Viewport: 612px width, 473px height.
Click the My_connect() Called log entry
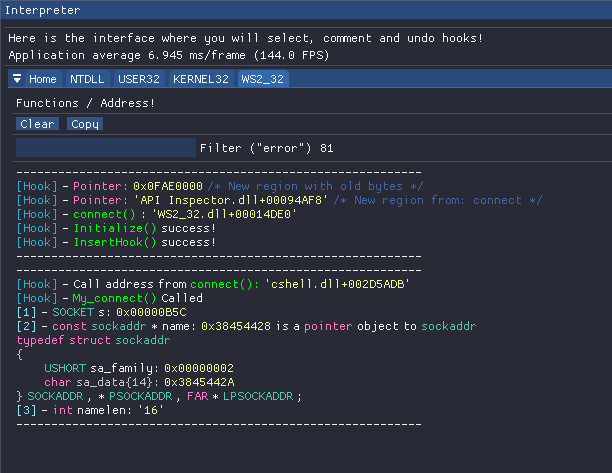point(110,298)
